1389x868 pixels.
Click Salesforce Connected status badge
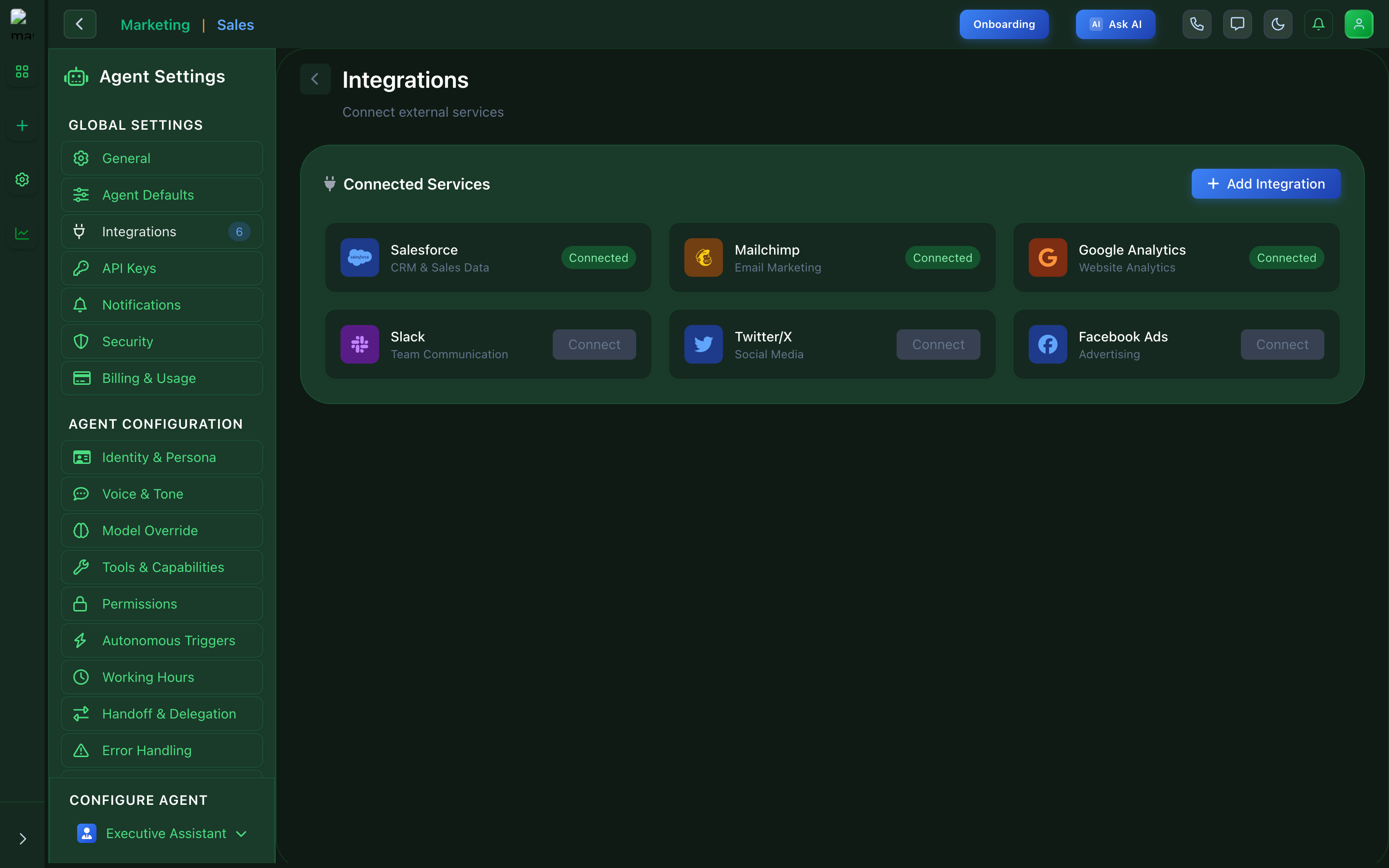pos(598,258)
